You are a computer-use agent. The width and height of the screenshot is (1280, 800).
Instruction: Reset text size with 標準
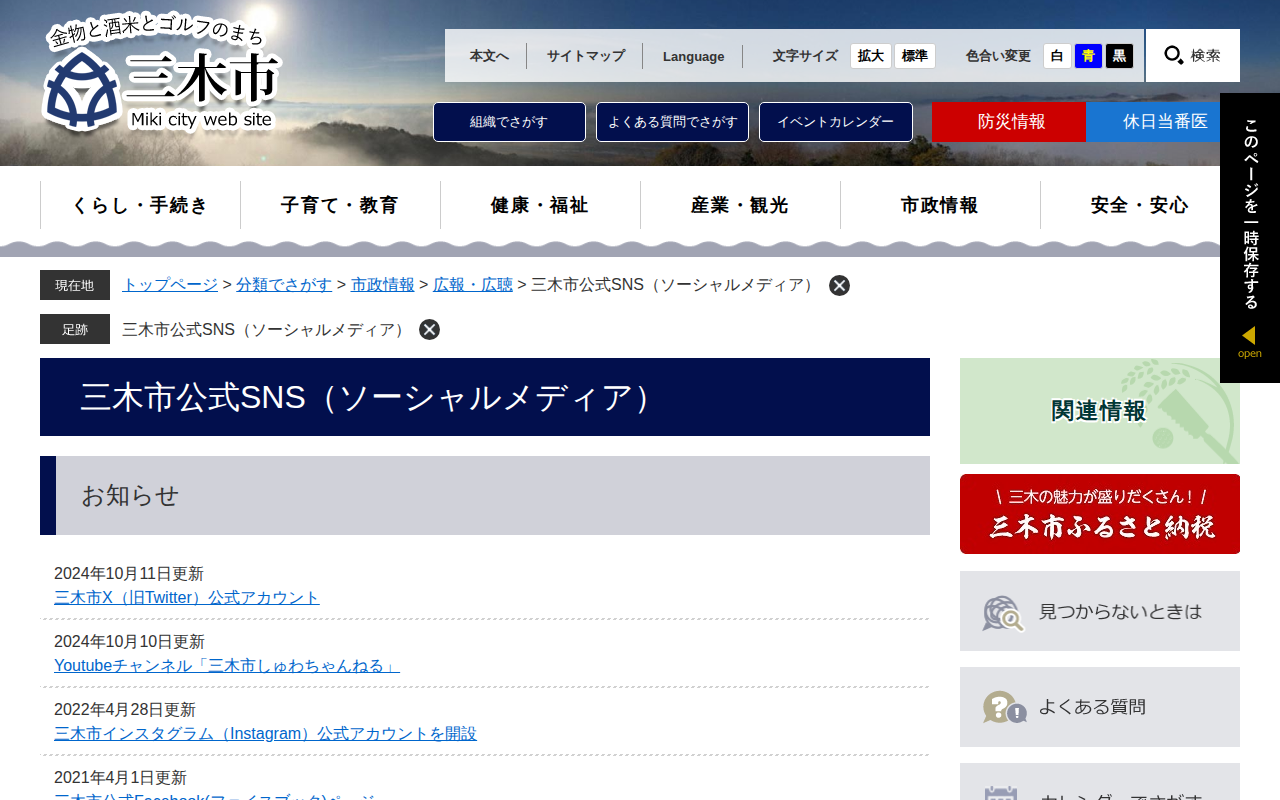[915, 56]
